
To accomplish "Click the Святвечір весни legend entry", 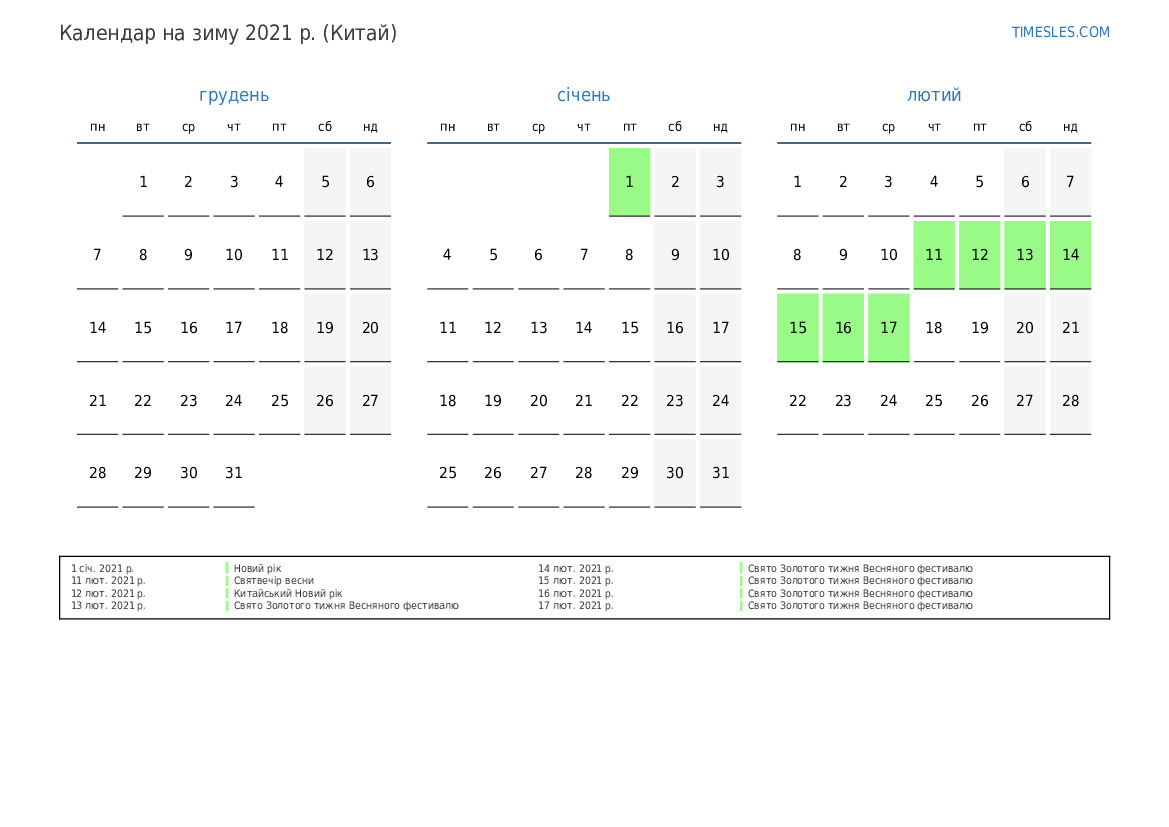I will point(273,581).
